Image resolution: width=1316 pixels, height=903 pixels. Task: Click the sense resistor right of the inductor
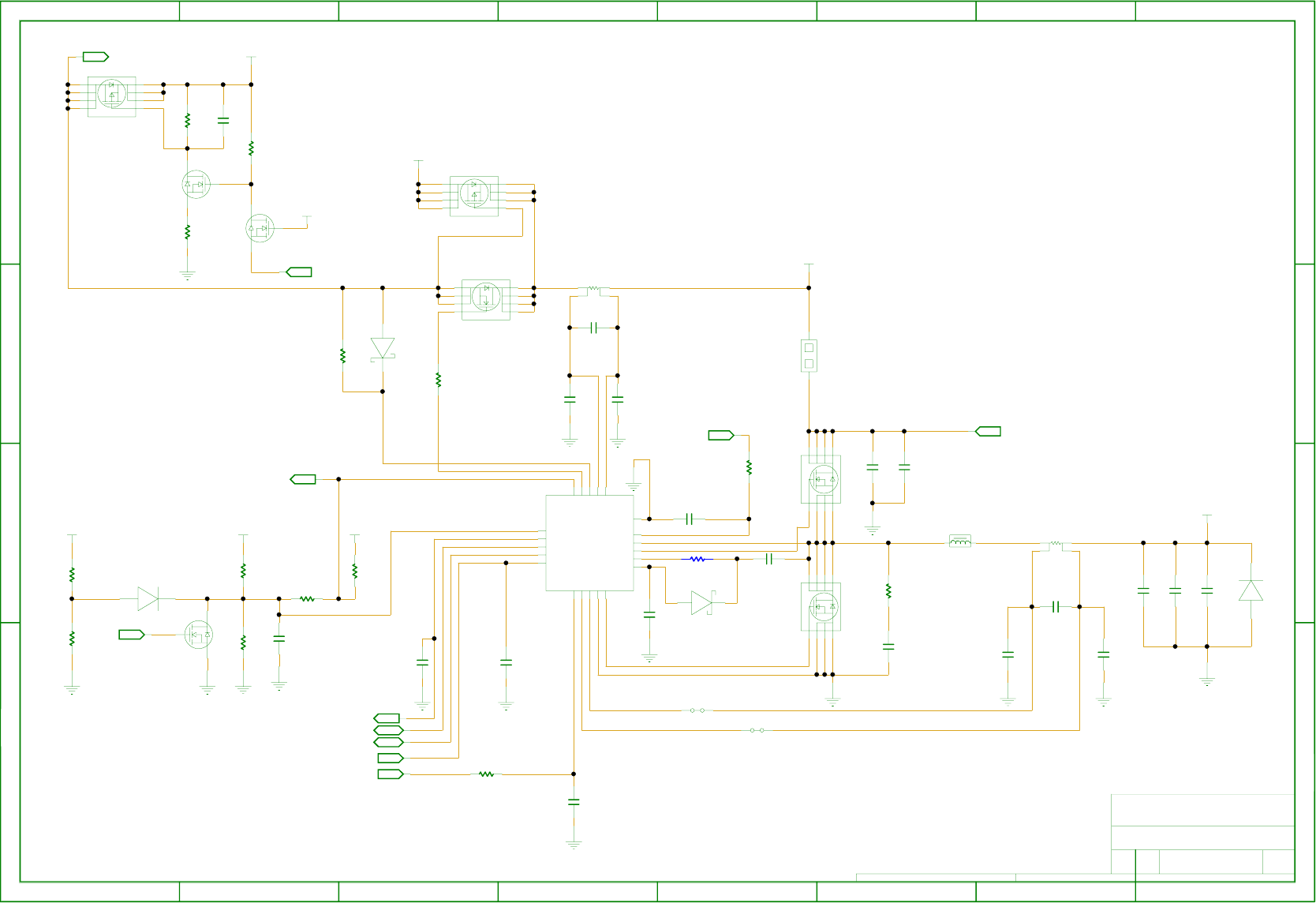click(1056, 545)
